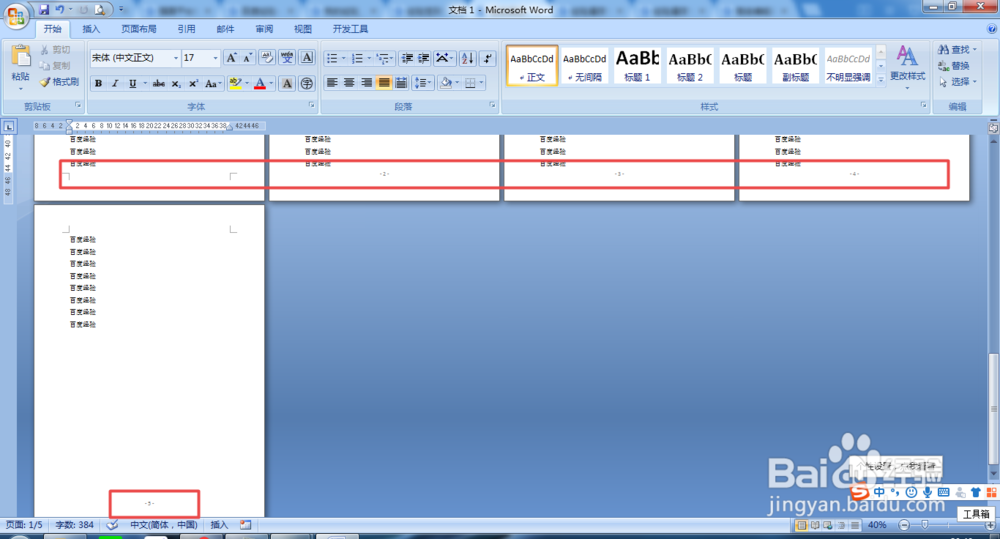Click the Sort A-Z icon
The height and width of the screenshot is (539, 1000).
coord(467,59)
